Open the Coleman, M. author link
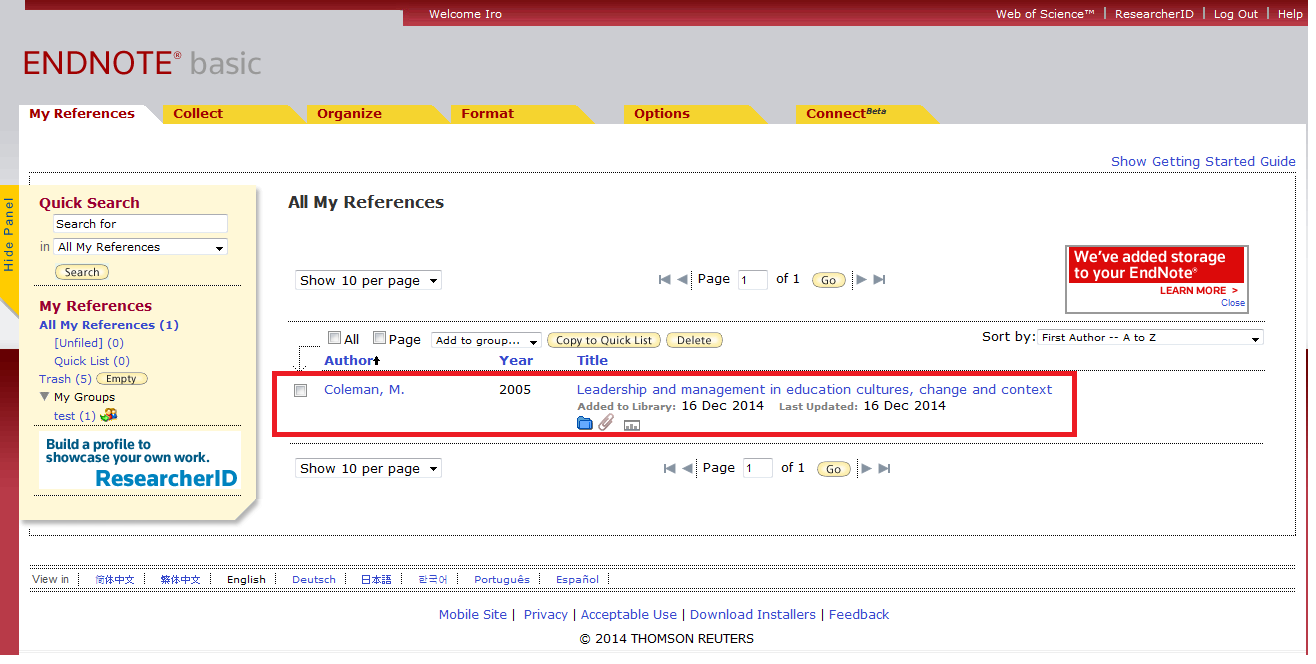 tap(364, 390)
